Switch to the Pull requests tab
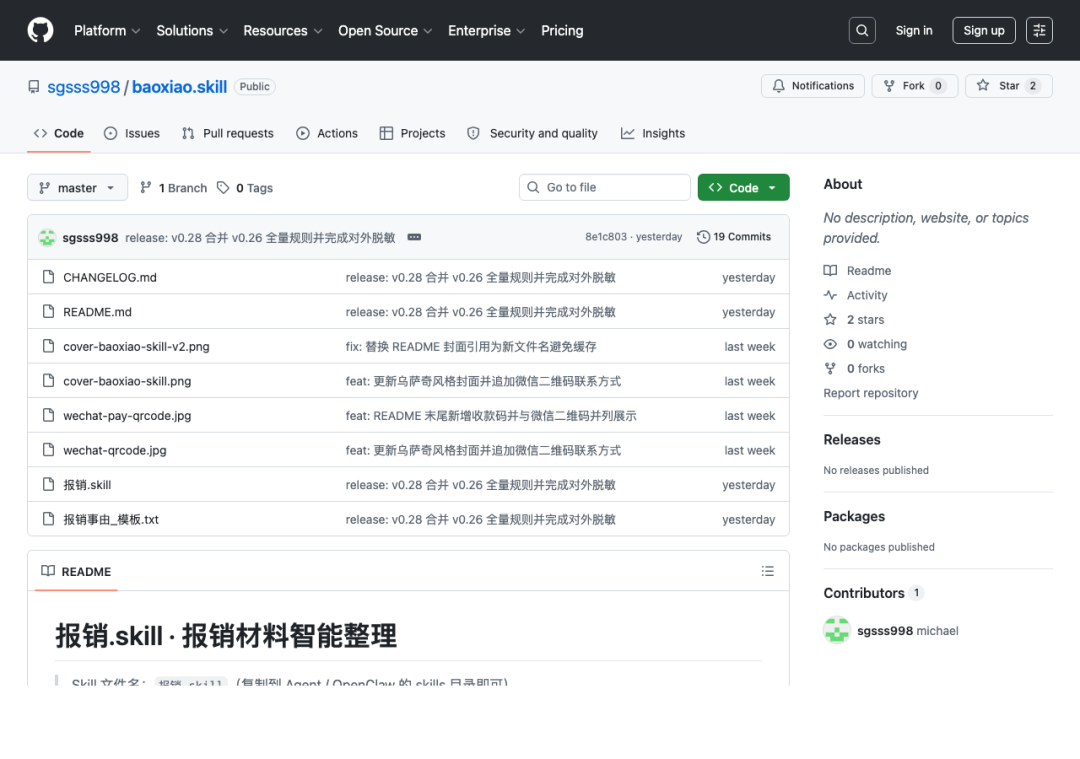1080x759 pixels. tap(227, 133)
